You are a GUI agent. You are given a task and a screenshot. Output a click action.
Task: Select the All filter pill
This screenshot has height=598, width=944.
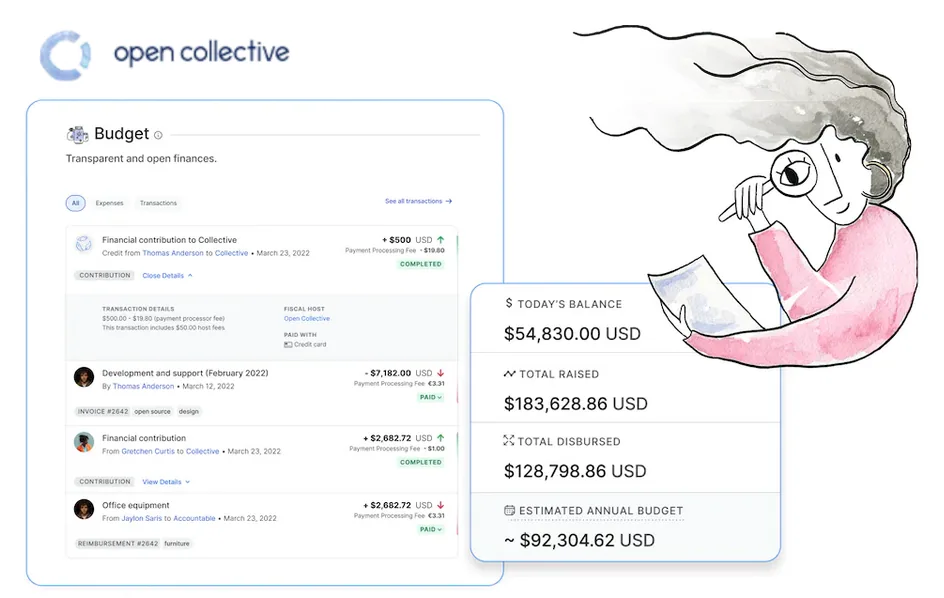[x=75, y=203]
